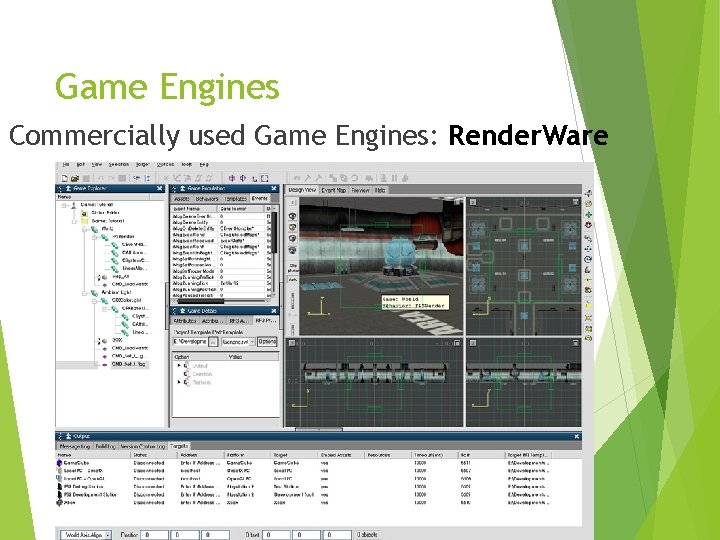720x540 pixels.
Task: Switch to the Preview tab
Action: (x=360, y=190)
